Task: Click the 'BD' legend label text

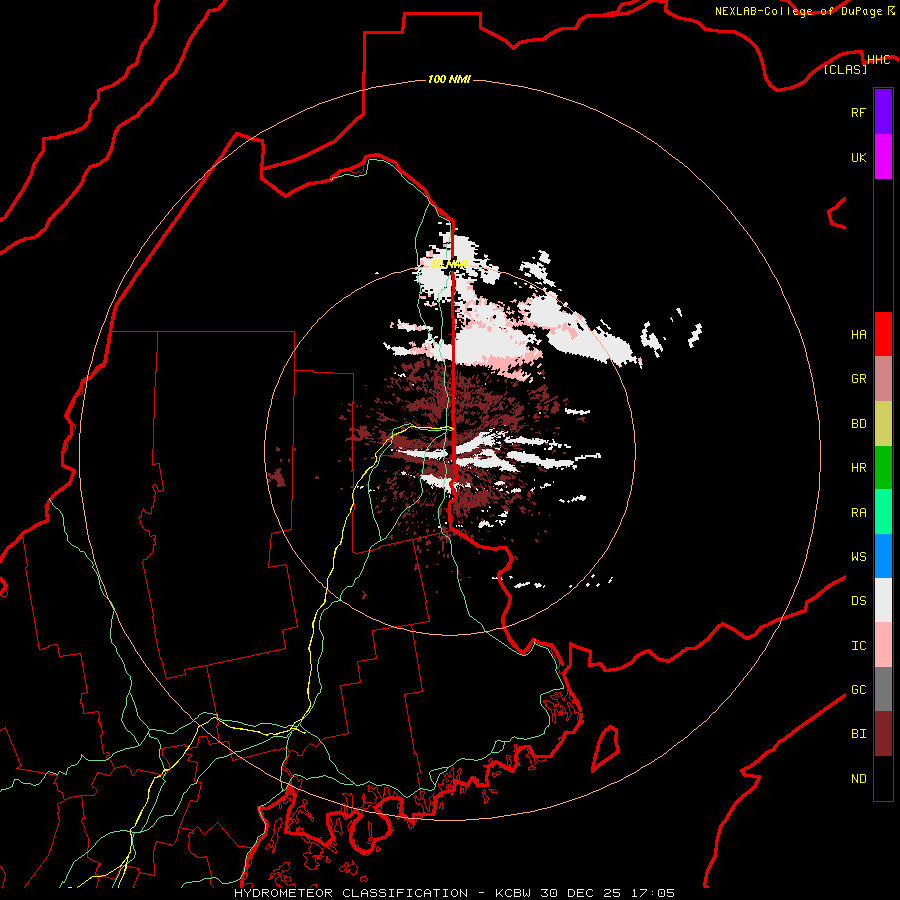Action: [x=858, y=424]
